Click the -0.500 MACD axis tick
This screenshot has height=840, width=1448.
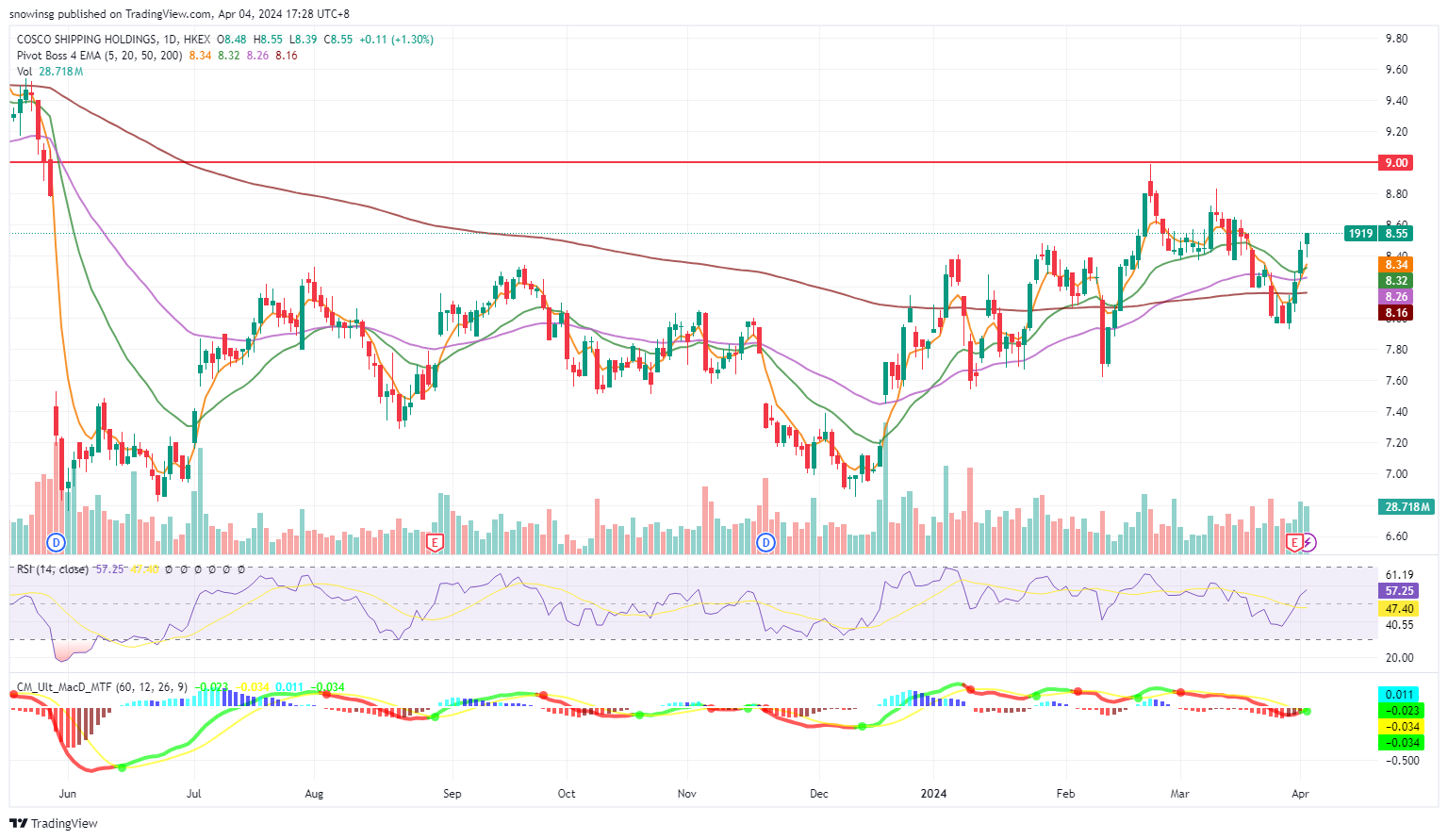(1404, 761)
